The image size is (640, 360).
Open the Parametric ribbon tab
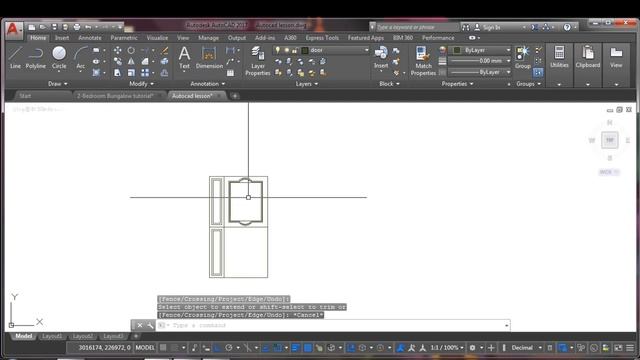click(x=124, y=38)
